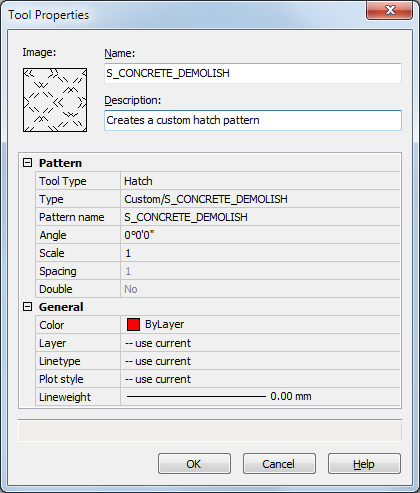Select the Lineweight 0.00 mm value
This screenshot has height=493, width=420.
(260, 397)
